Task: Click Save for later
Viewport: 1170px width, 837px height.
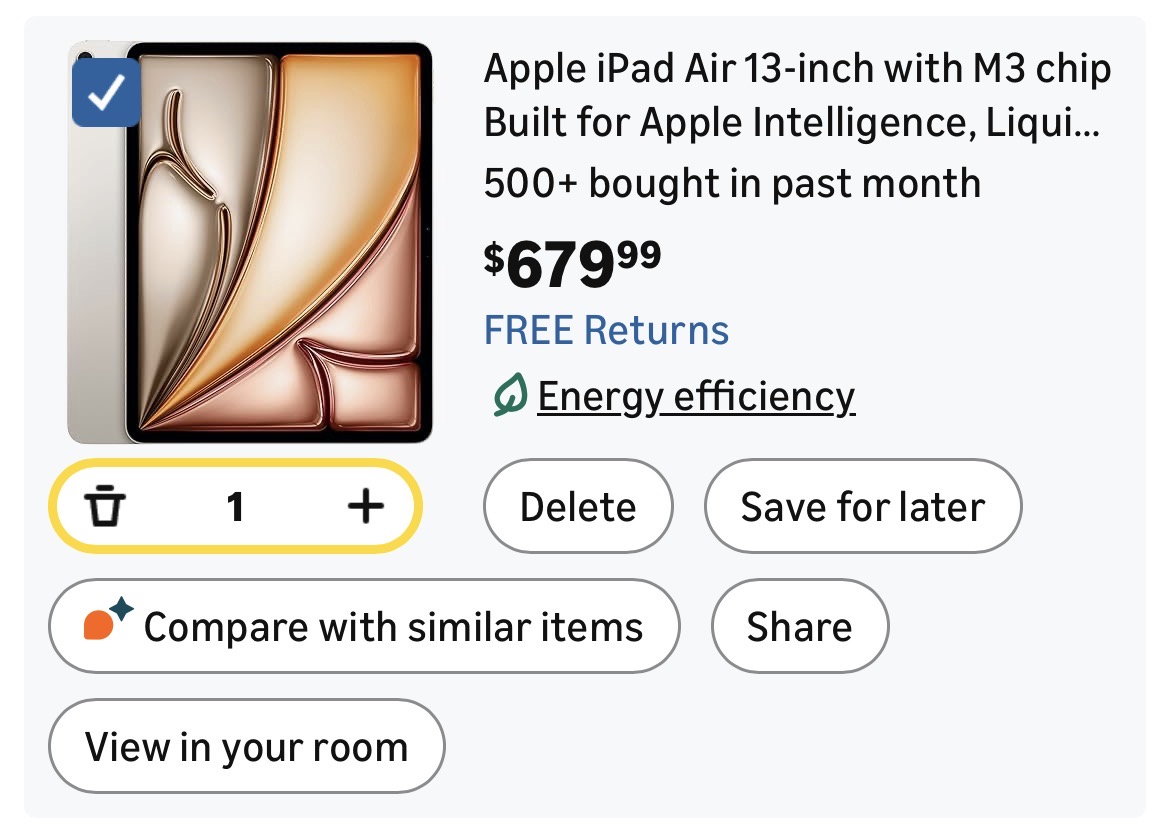Action: coord(862,507)
